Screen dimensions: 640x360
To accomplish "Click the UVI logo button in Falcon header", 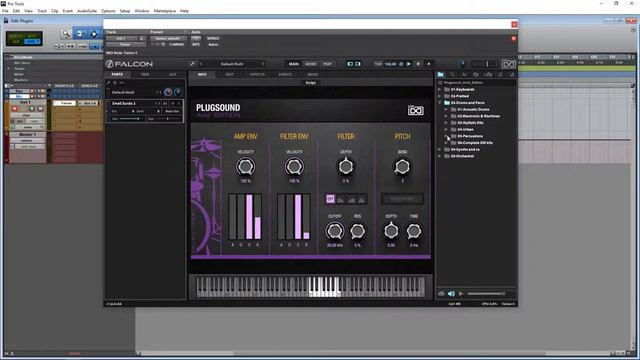I will click(508, 64).
